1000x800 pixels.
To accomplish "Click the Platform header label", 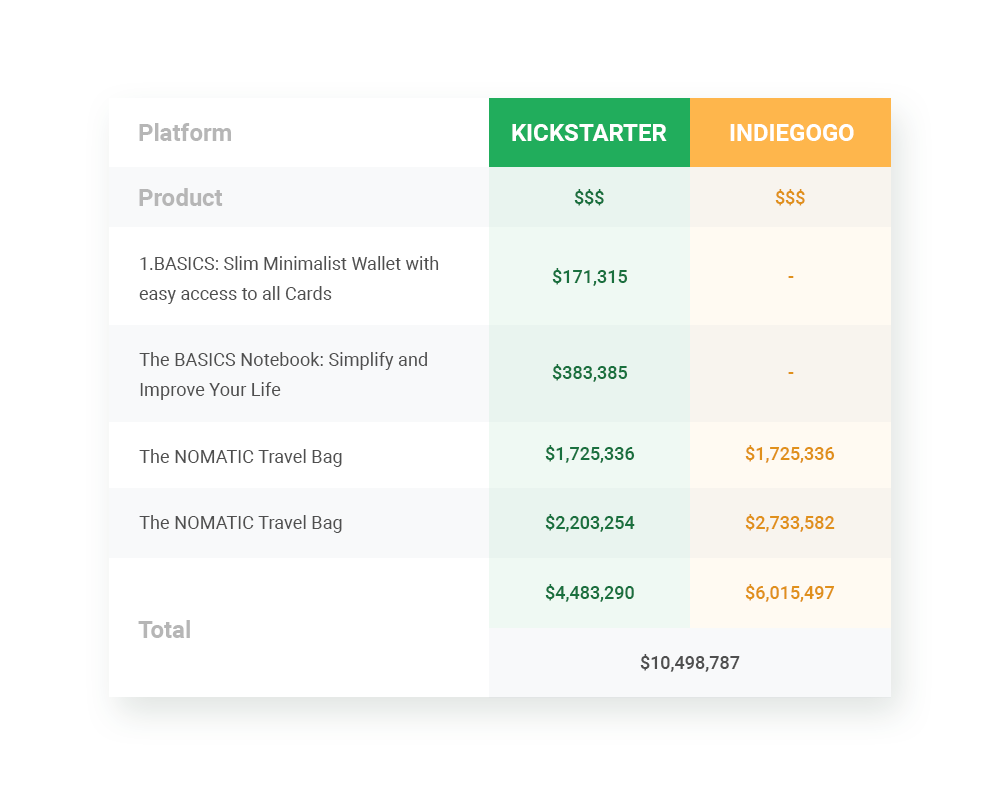I will point(185,133).
